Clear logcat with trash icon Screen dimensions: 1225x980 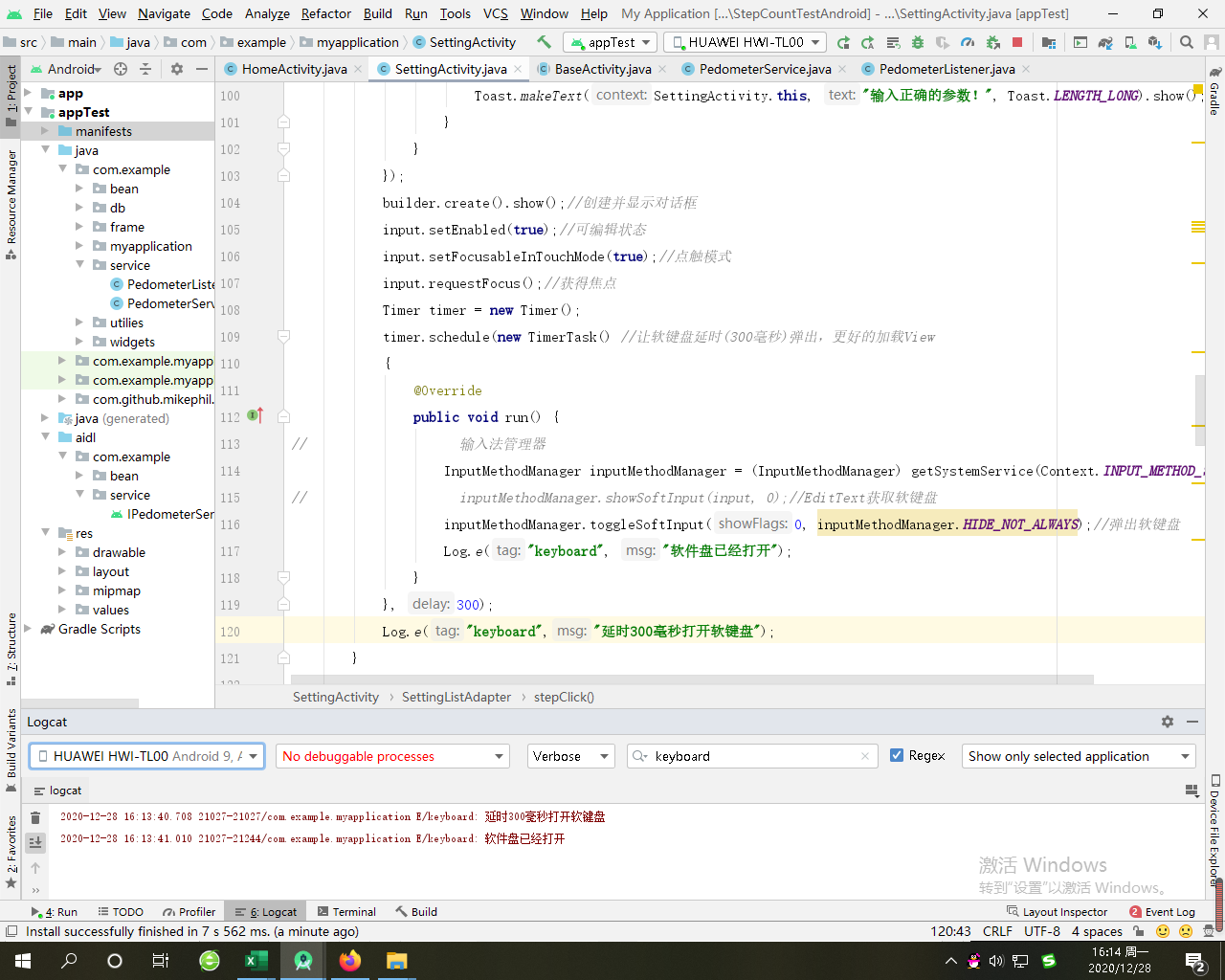tap(35, 817)
